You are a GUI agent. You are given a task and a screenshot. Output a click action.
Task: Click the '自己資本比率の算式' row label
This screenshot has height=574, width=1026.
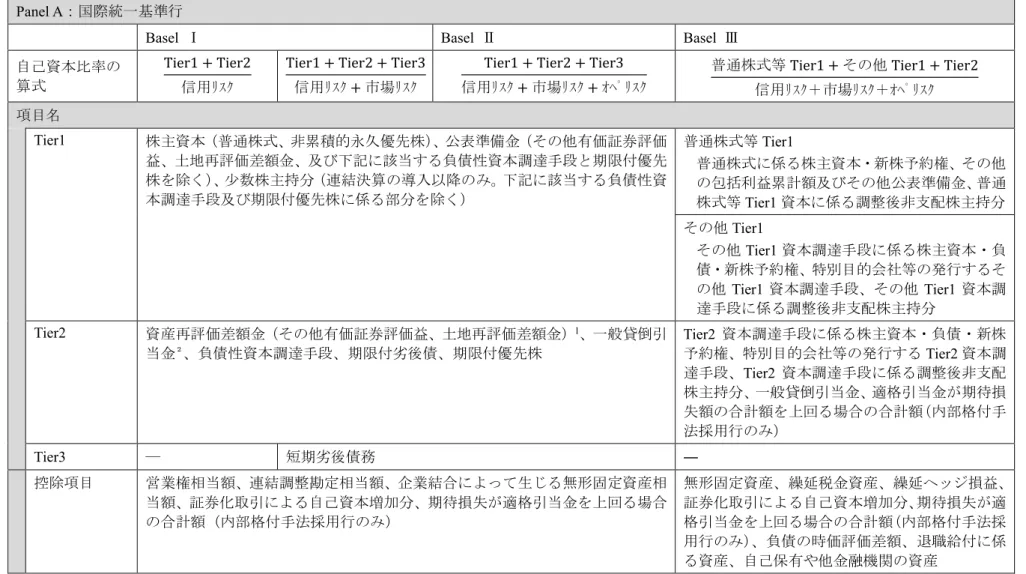(x=68, y=76)
